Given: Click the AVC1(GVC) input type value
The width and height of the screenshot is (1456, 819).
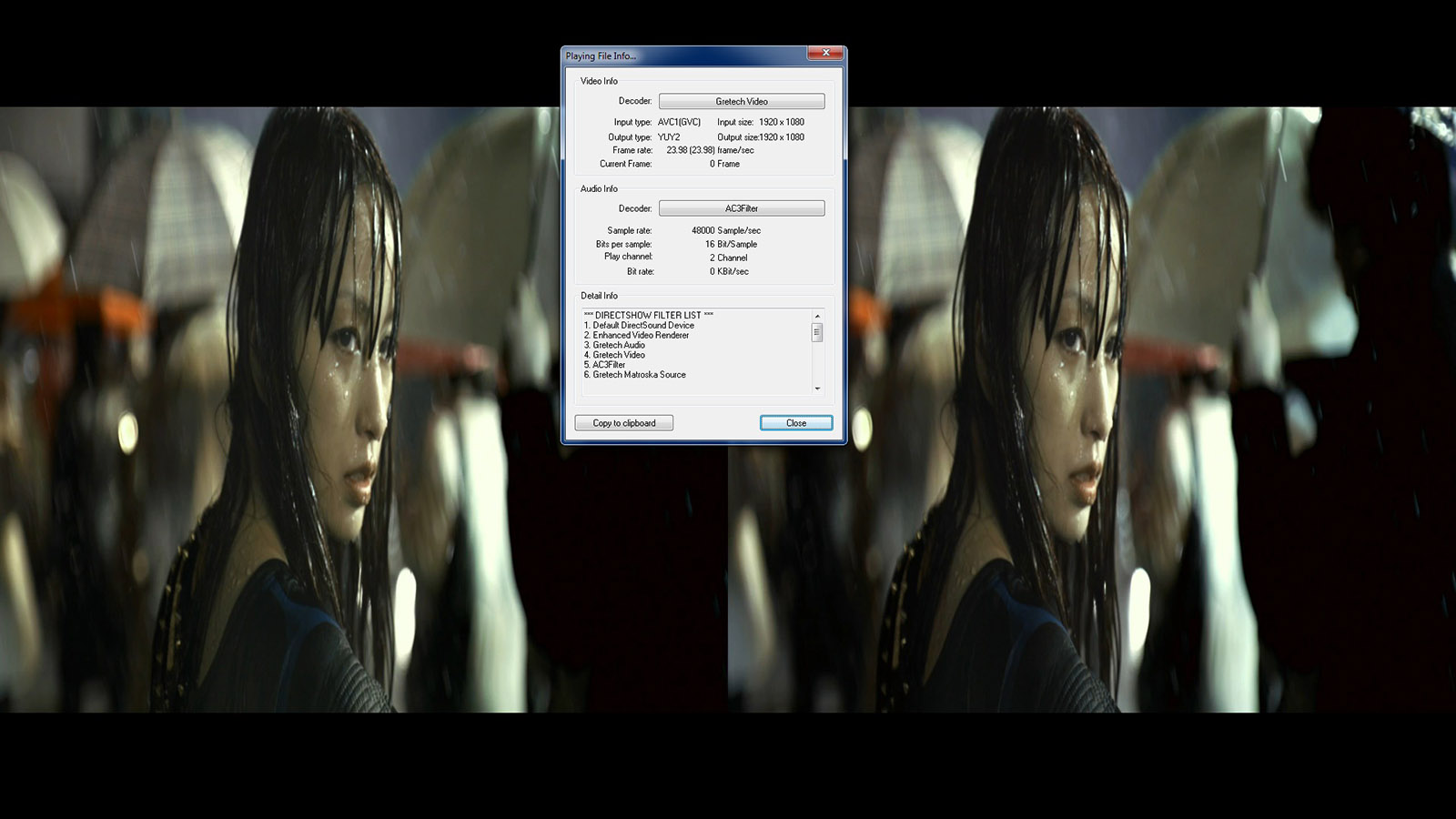Looking at the screenshot, I should [679, 122].
